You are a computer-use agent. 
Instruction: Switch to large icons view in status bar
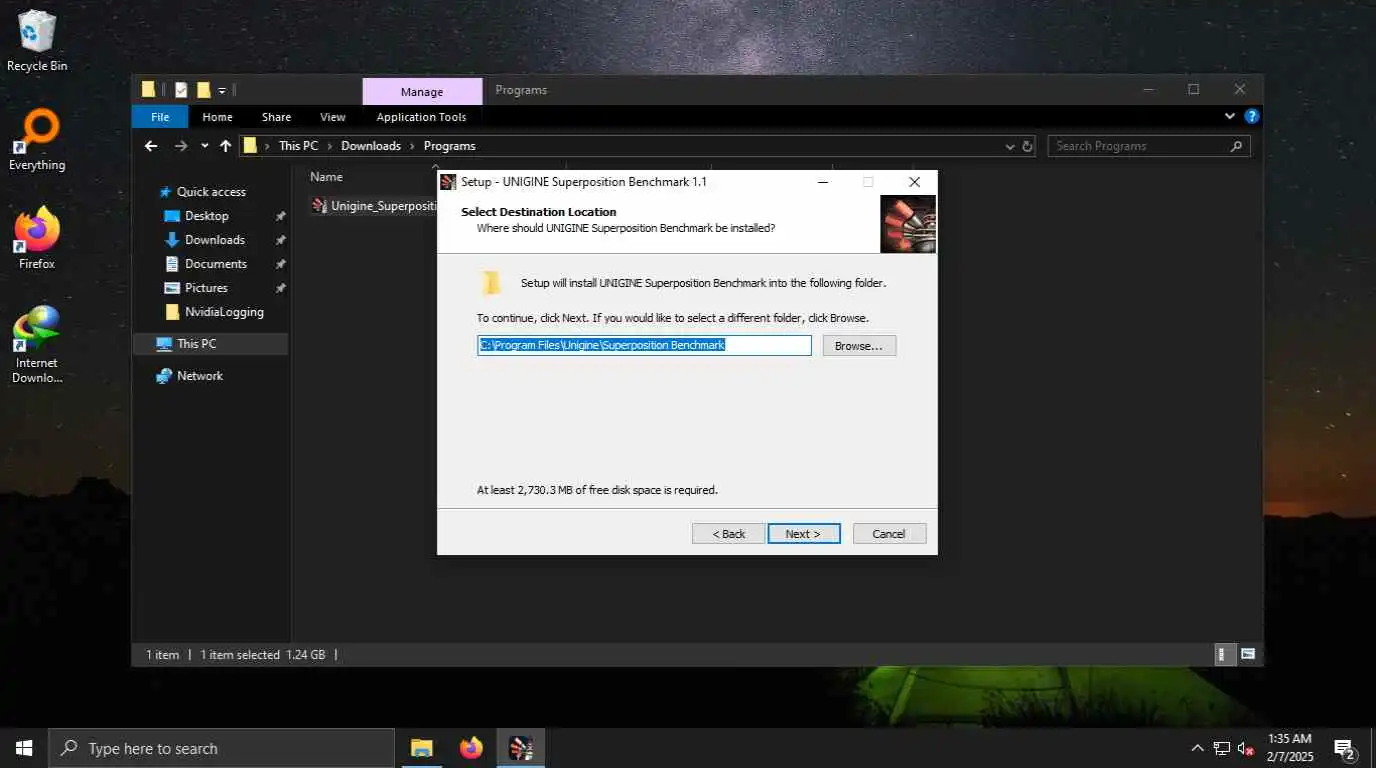[x=1248, y=655]
